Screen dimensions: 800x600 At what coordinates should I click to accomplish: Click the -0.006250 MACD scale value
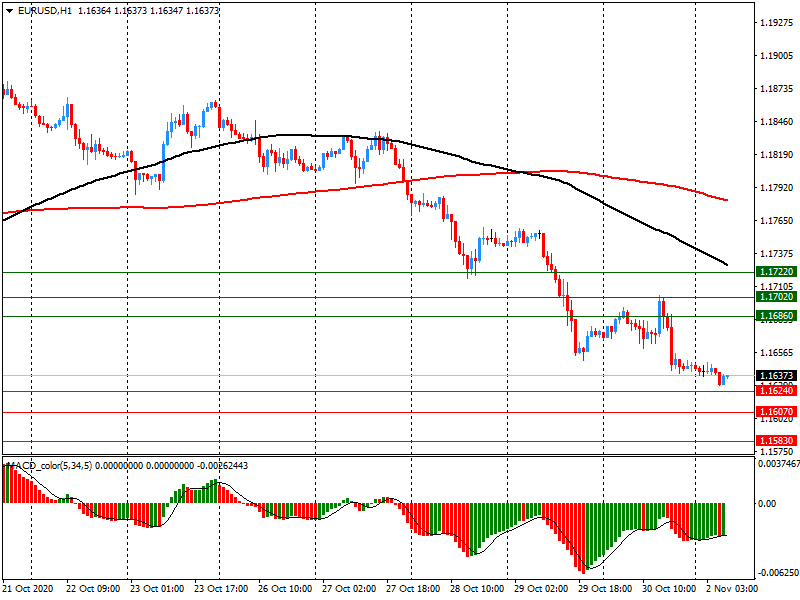[x=778, y=573]
